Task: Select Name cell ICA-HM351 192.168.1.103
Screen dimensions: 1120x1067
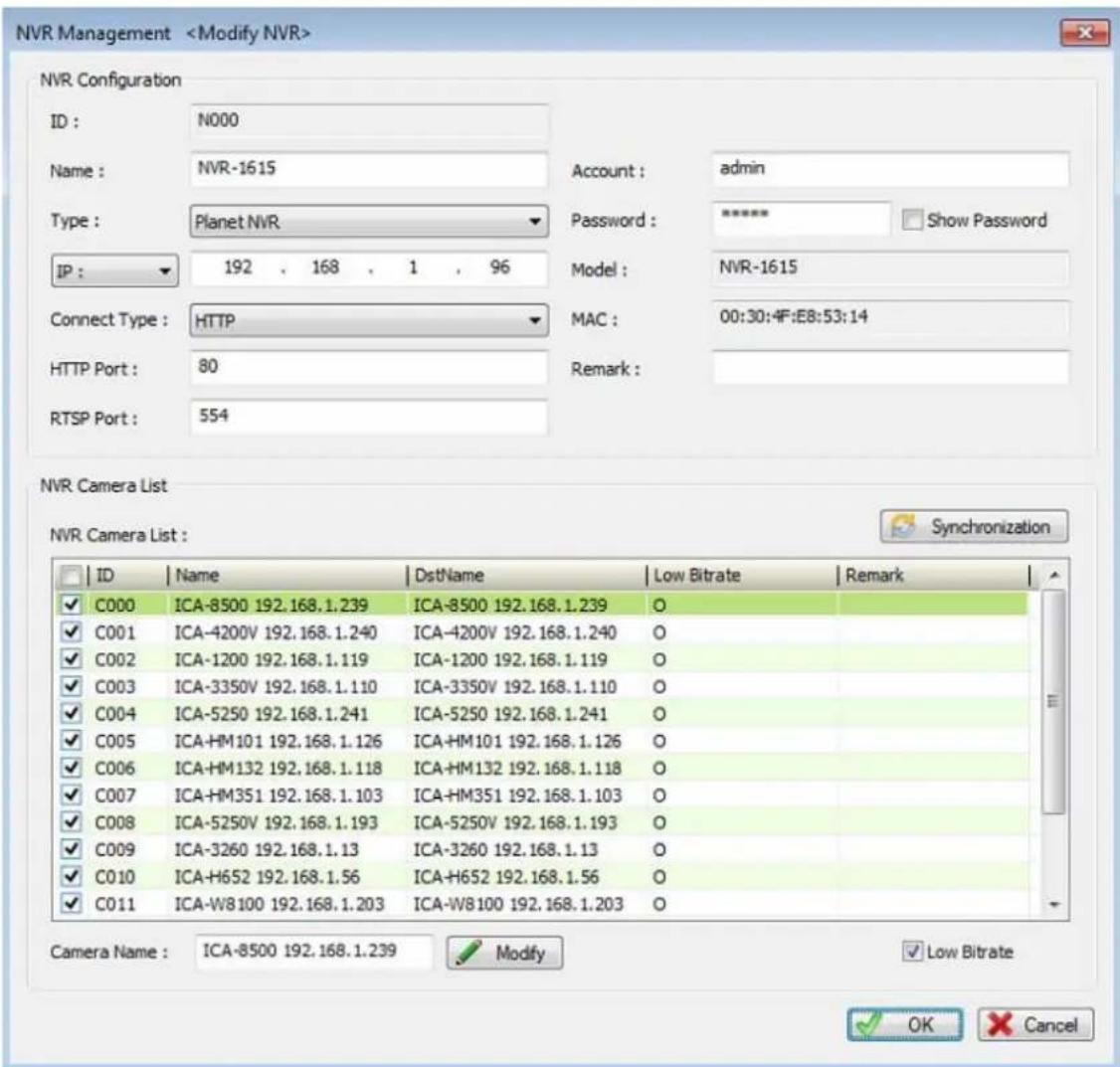Action: (x=278, y=796)
